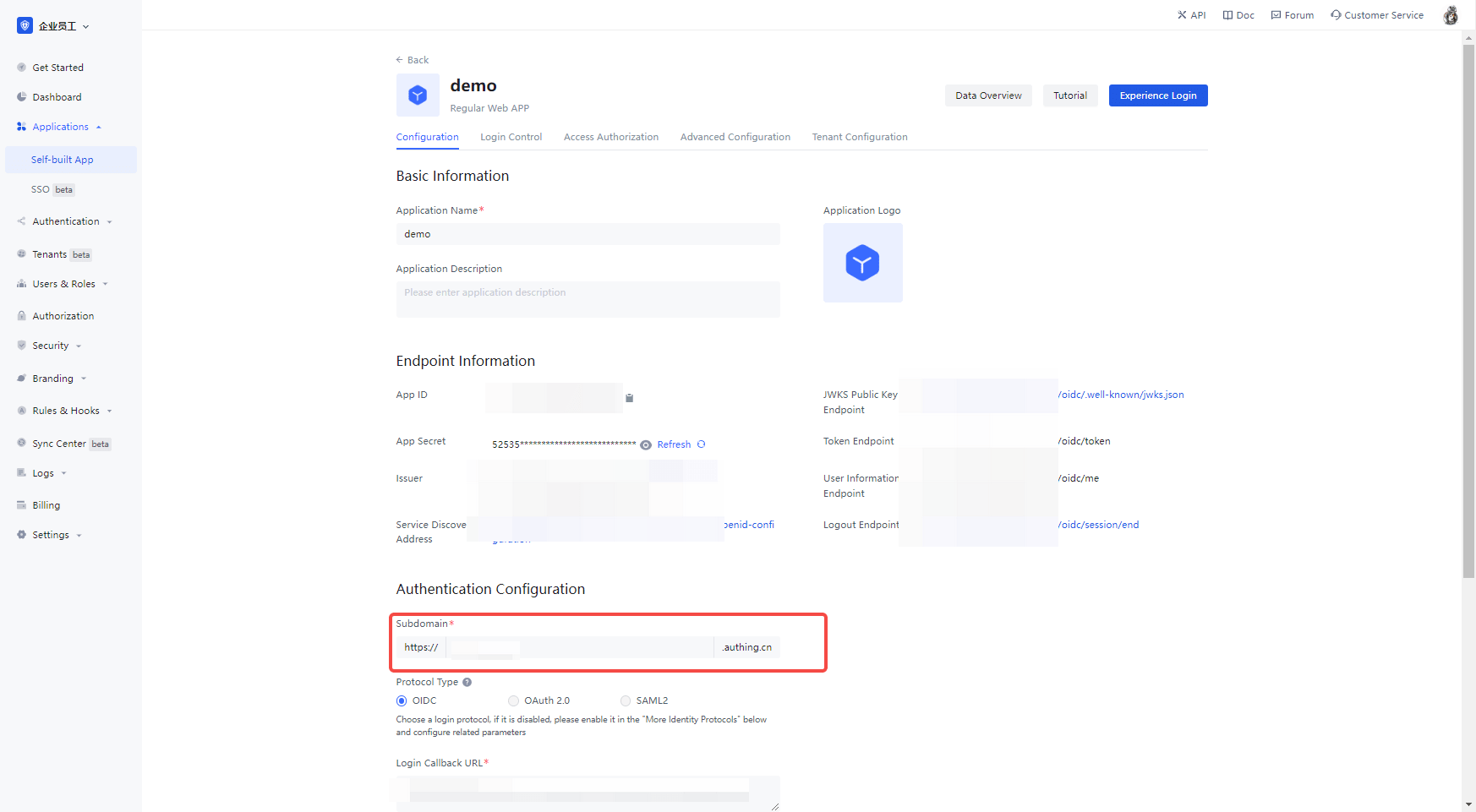The image size is (1476, 812).
Task: Refresh the App Secret
Action: point(674,444)
